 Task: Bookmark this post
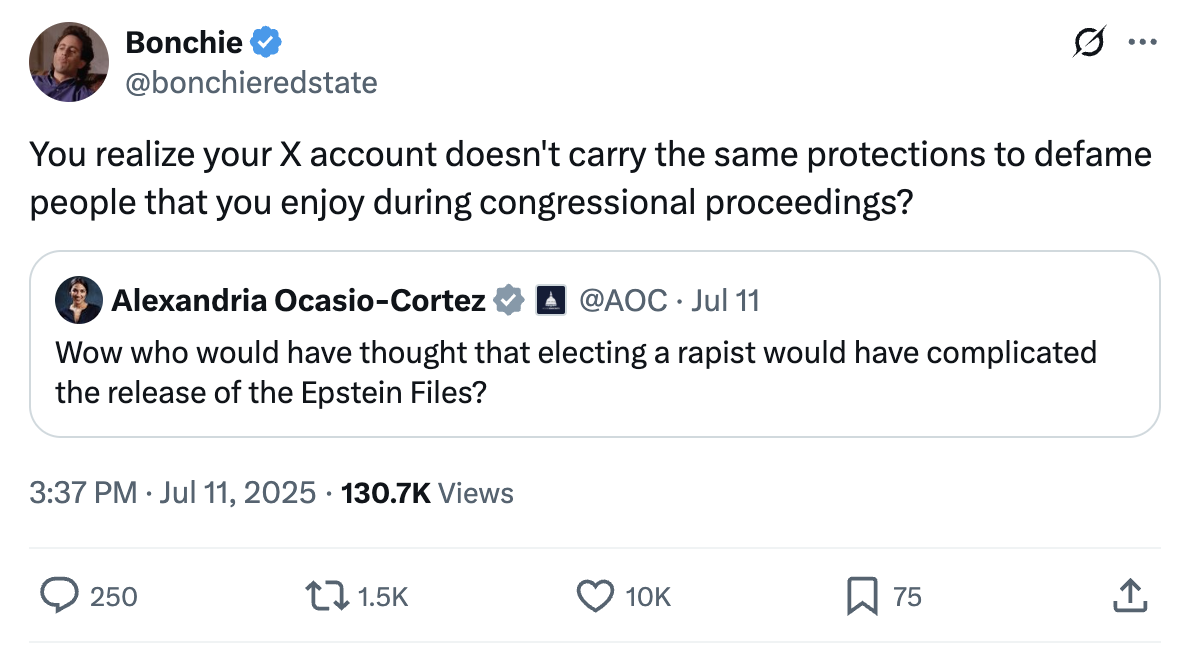(x=861, y=597)
